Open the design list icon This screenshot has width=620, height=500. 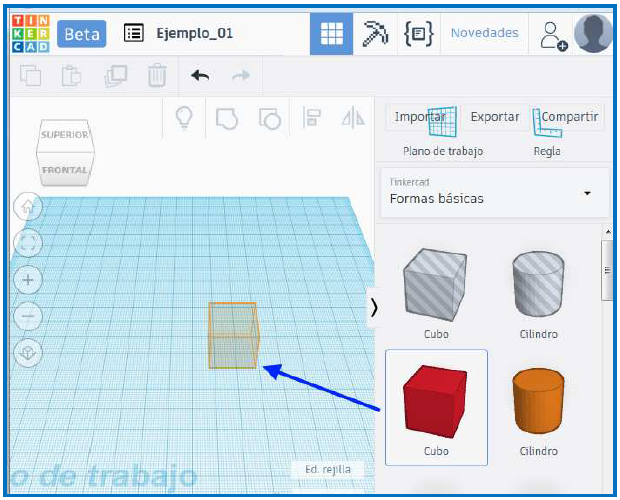pos(133,33)
